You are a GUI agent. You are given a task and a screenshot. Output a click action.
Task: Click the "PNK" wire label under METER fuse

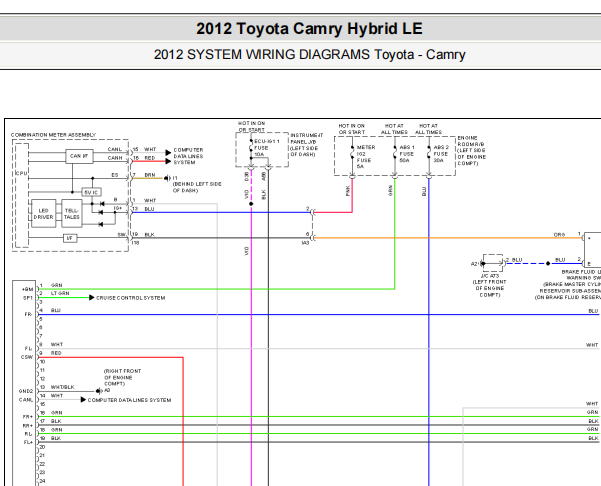(x=348, y=190)
